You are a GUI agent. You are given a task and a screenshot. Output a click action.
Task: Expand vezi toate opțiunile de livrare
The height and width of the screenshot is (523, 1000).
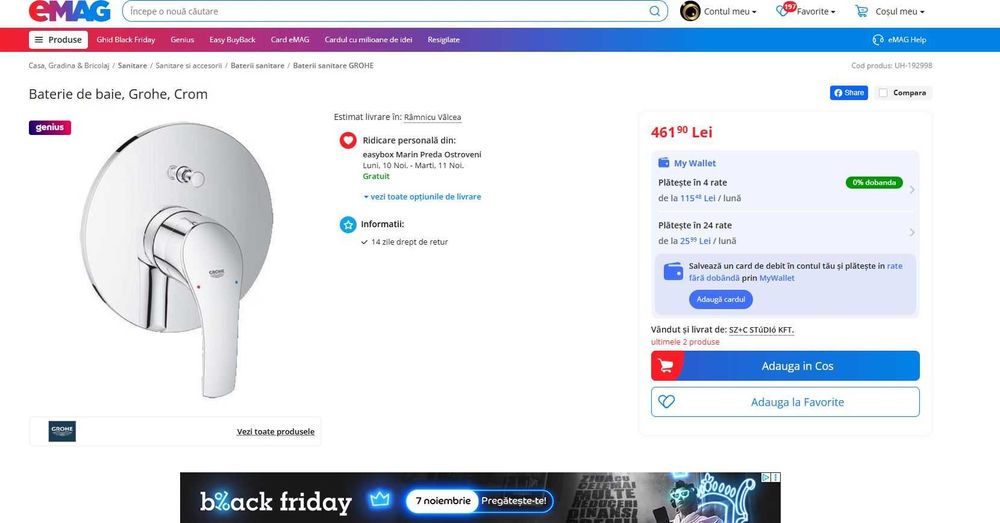(422, 196)
